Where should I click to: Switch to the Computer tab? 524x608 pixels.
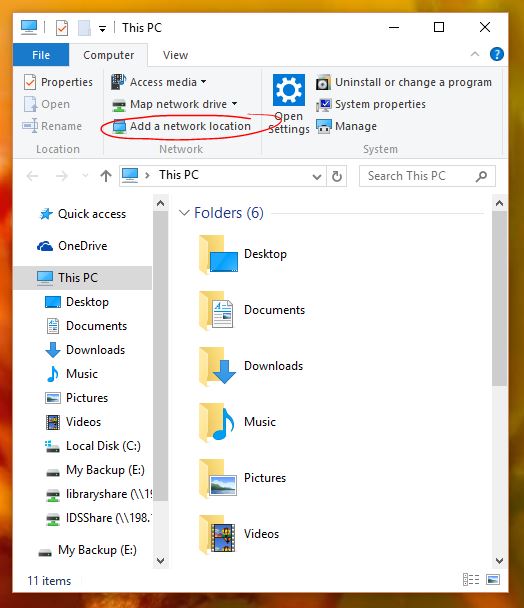point(109,55)
